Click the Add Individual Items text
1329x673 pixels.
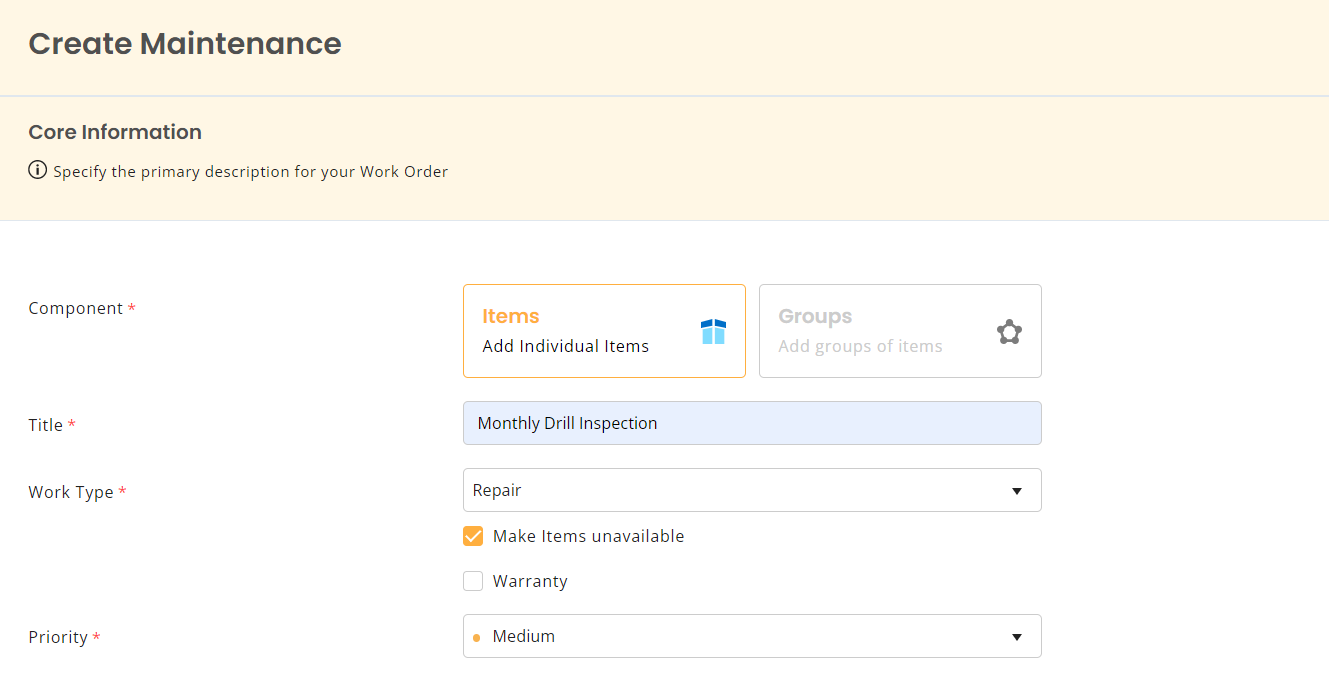(x=565, y=346)
